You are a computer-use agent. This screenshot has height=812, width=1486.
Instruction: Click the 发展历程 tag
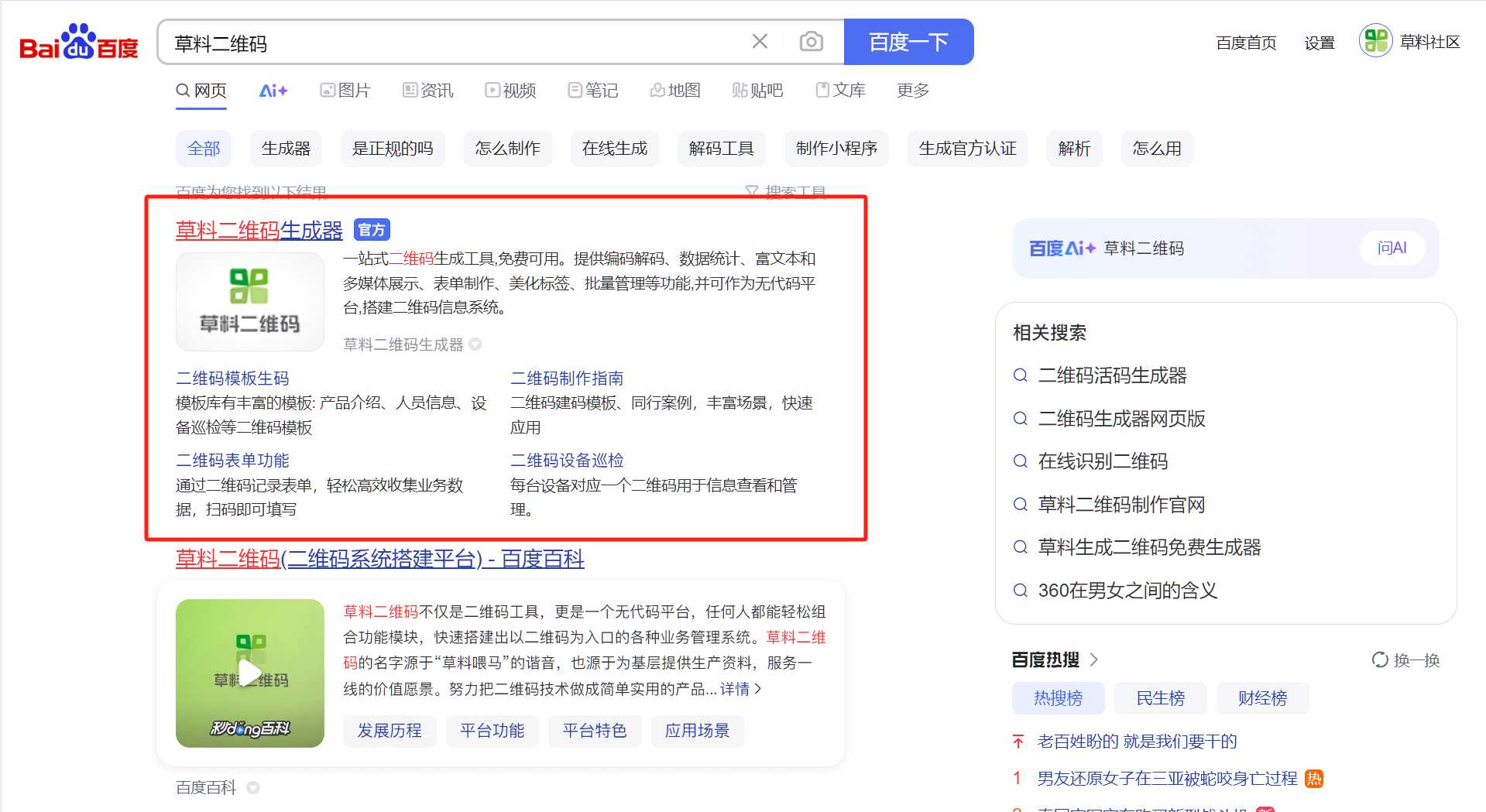[390, 731]
